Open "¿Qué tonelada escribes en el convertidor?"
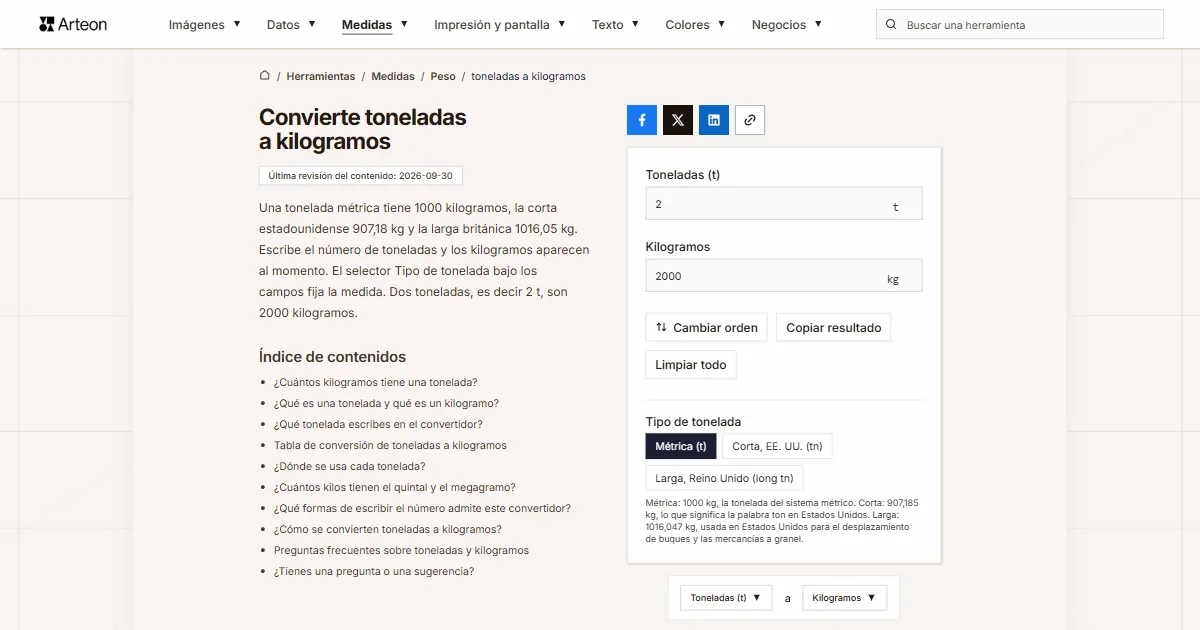The image size is (1200, 630). [x=378, y=424]
